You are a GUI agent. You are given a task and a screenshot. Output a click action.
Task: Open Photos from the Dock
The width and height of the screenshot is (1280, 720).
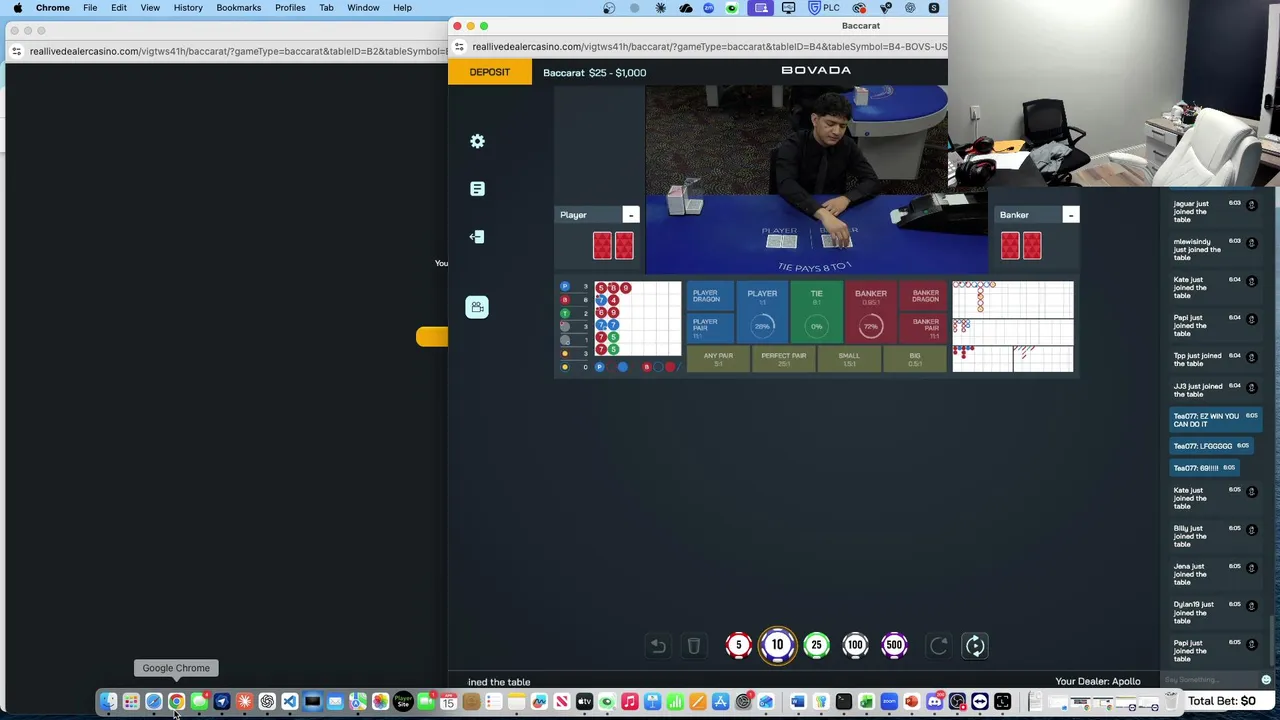[x=381, y=702]
